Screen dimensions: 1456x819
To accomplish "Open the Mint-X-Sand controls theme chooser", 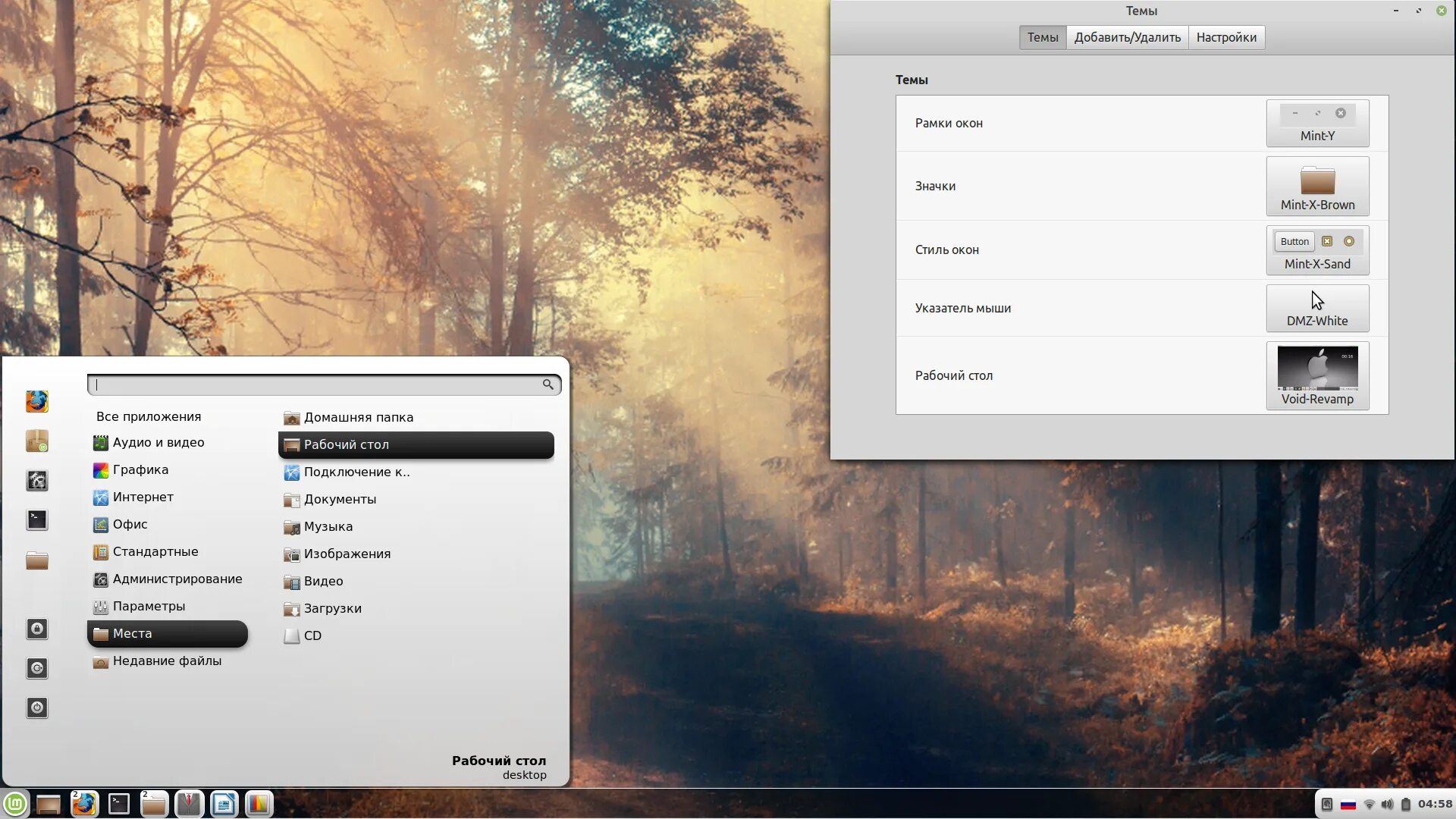I will [x=1317, y=250].
